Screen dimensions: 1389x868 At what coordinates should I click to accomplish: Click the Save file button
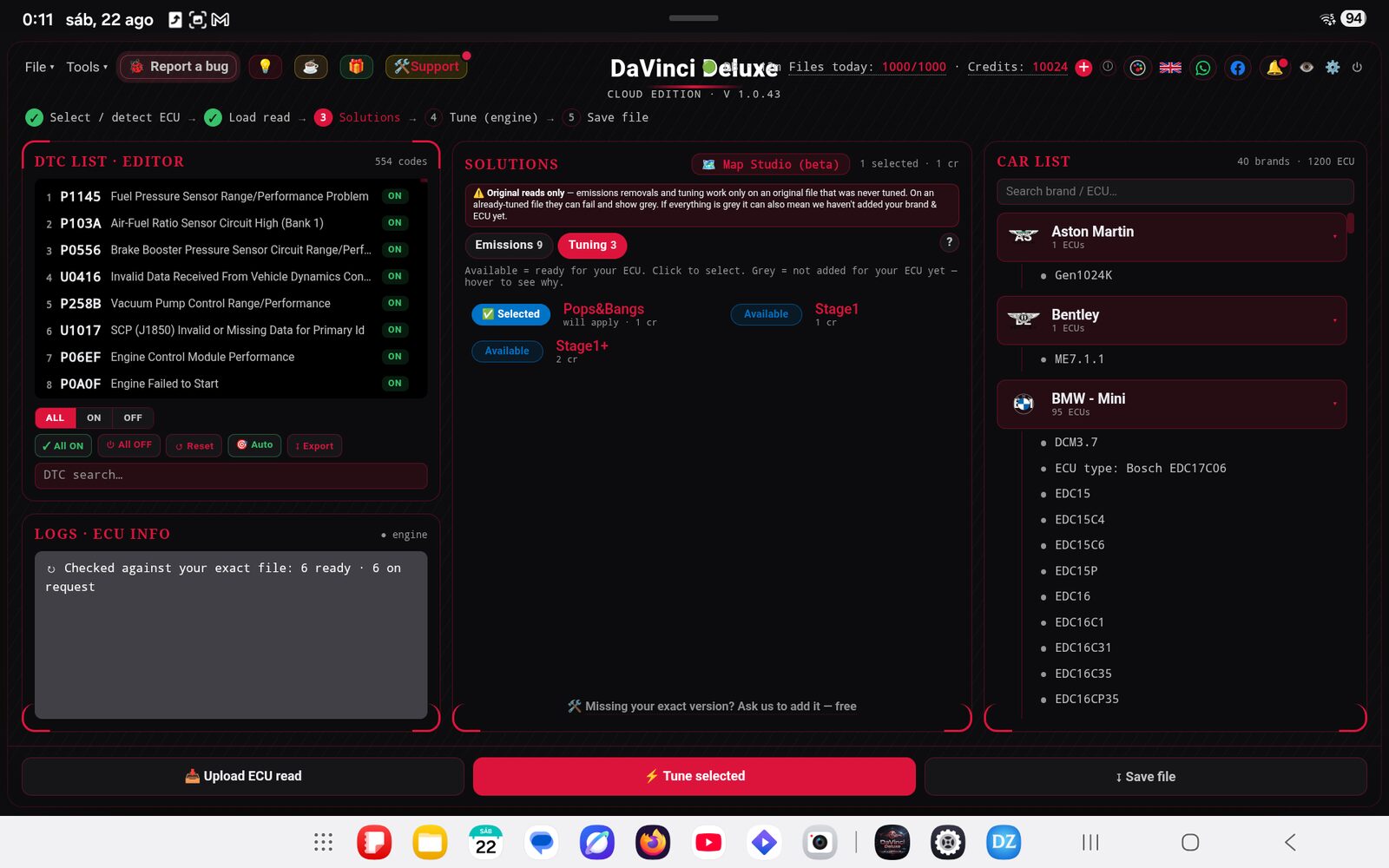(x=1146, y=776)
